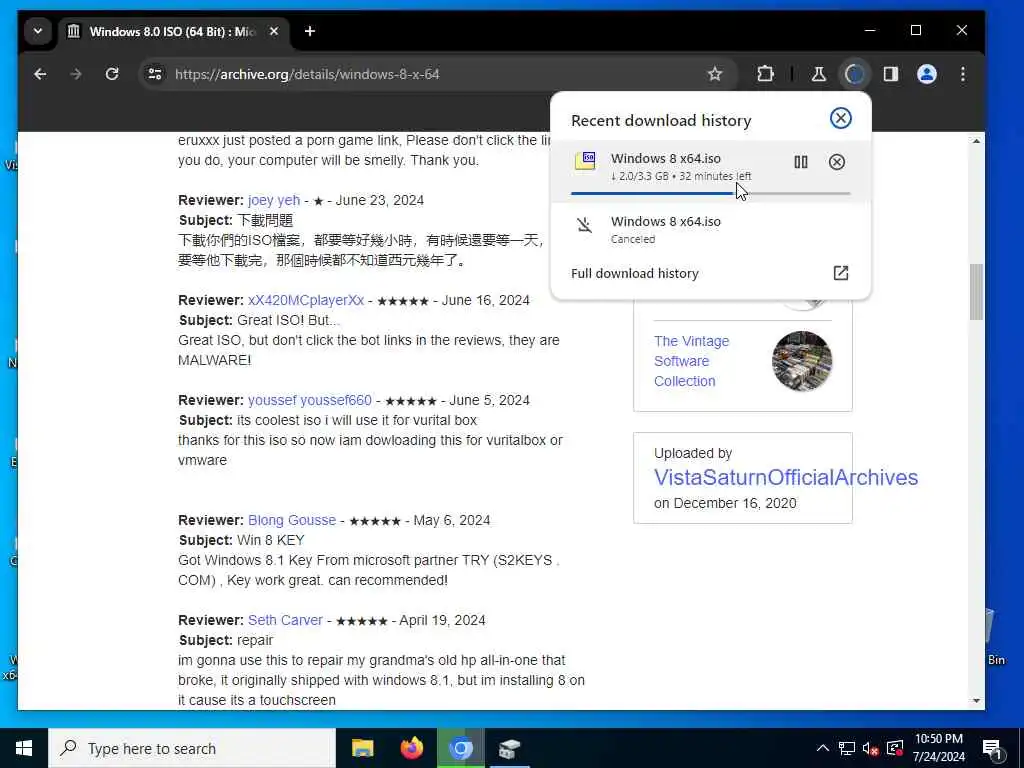
Task: Close the Windows 8.0 ISO tab
Action: point(274,31)
